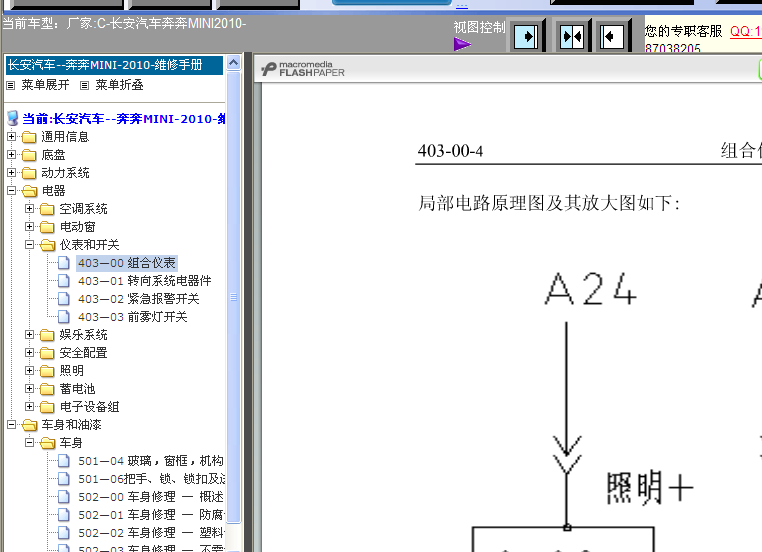Click the folder icon of 底盘

[29, 155]
